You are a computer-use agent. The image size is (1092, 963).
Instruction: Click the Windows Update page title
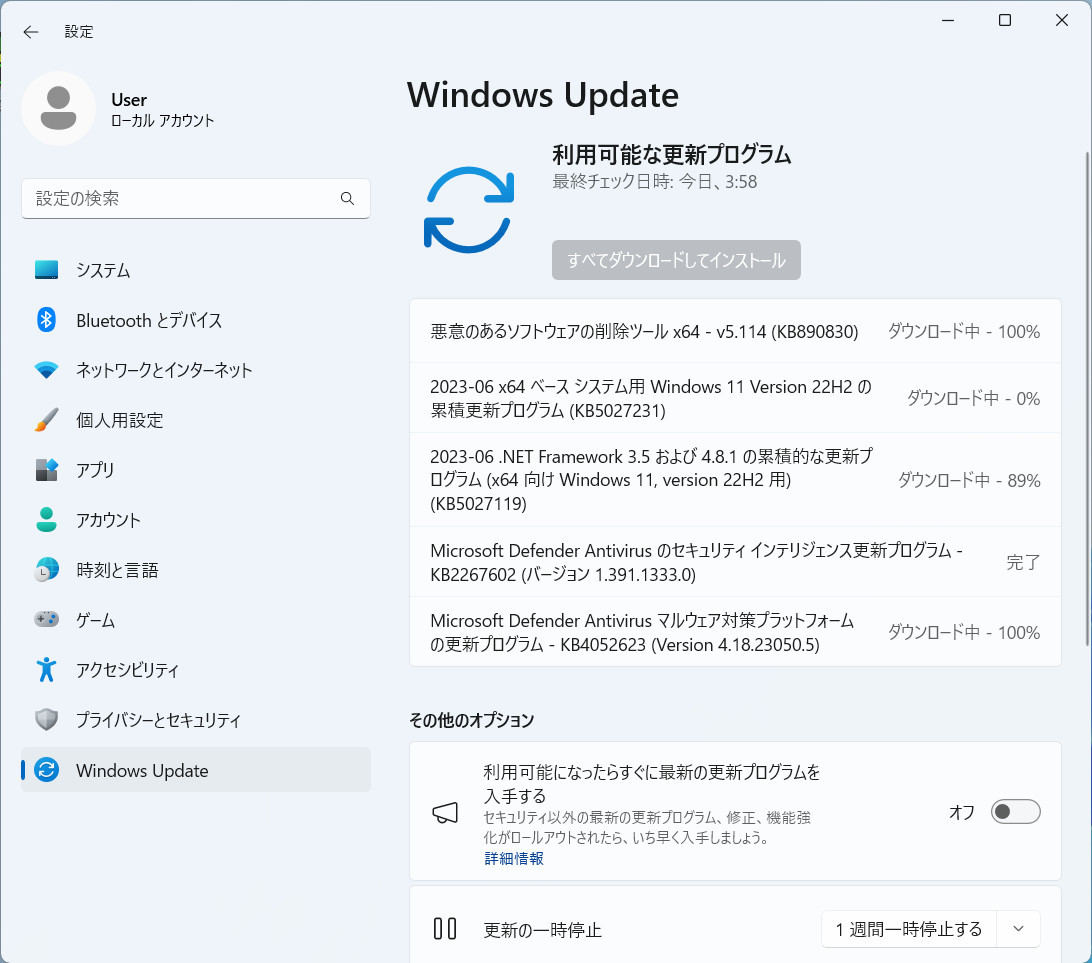pos(543,95)
